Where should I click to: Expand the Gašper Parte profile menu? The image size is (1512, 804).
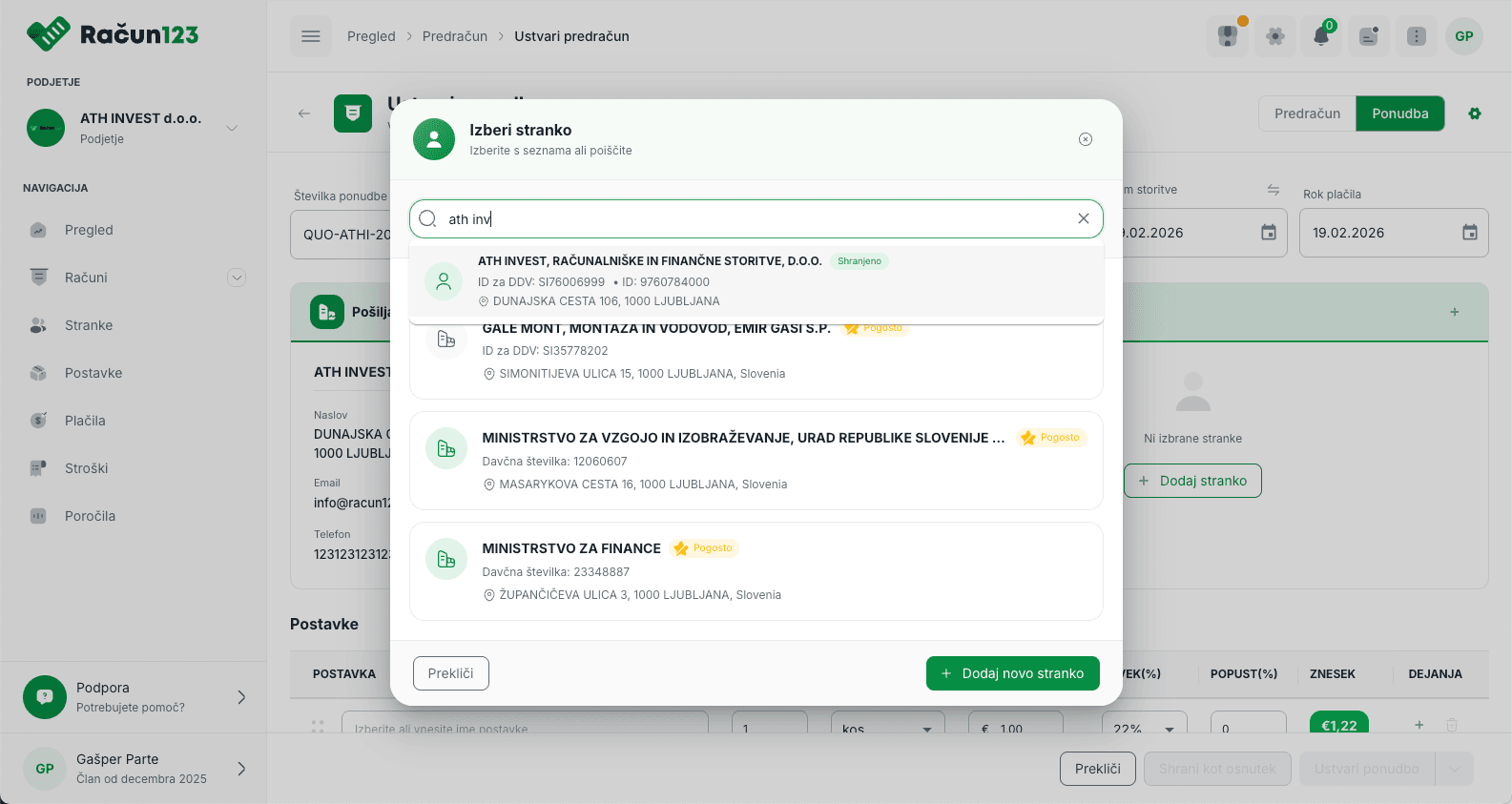point(241,769)
